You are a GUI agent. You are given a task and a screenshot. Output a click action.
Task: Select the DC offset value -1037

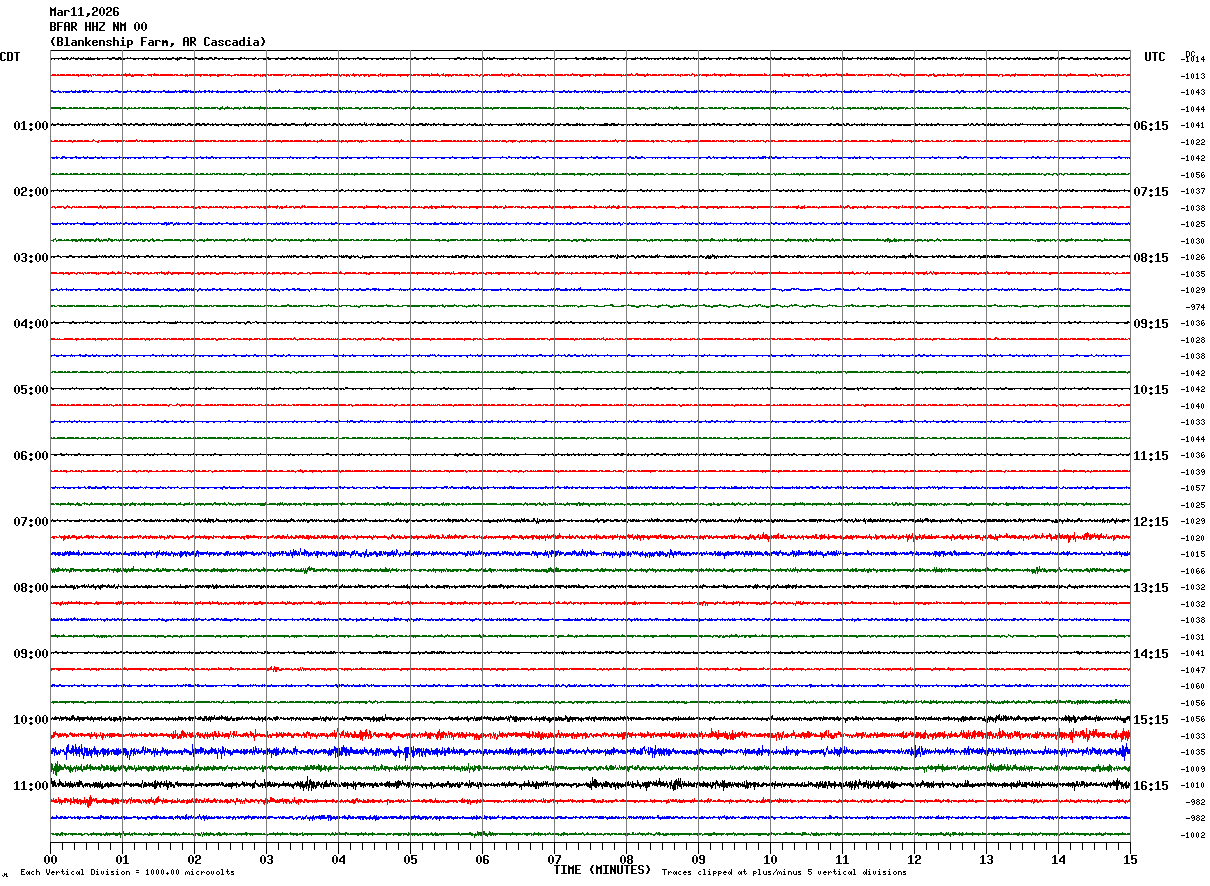coord(1193,191)
